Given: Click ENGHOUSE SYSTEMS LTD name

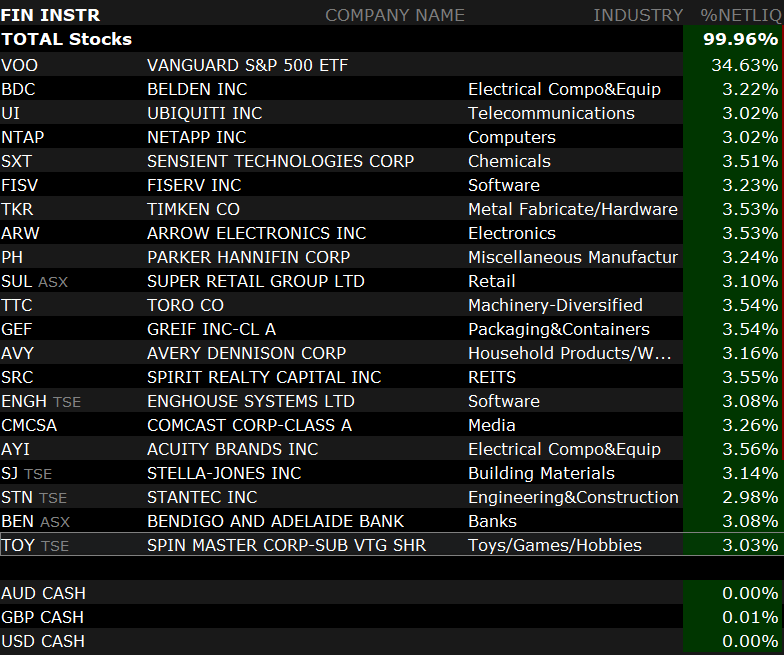Looking at the screenshot, I should coord(251,401).
